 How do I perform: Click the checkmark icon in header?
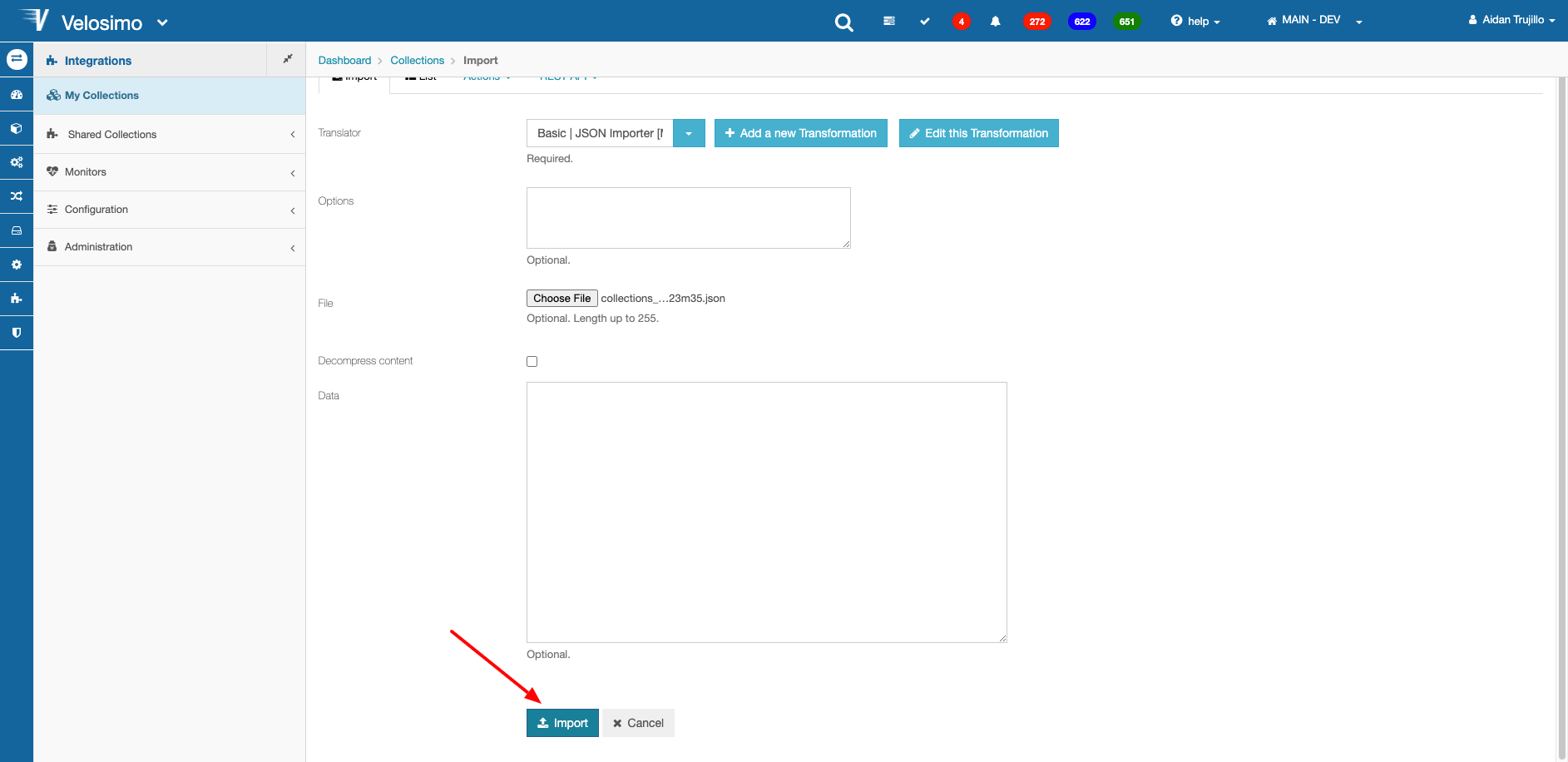[925, 21]
